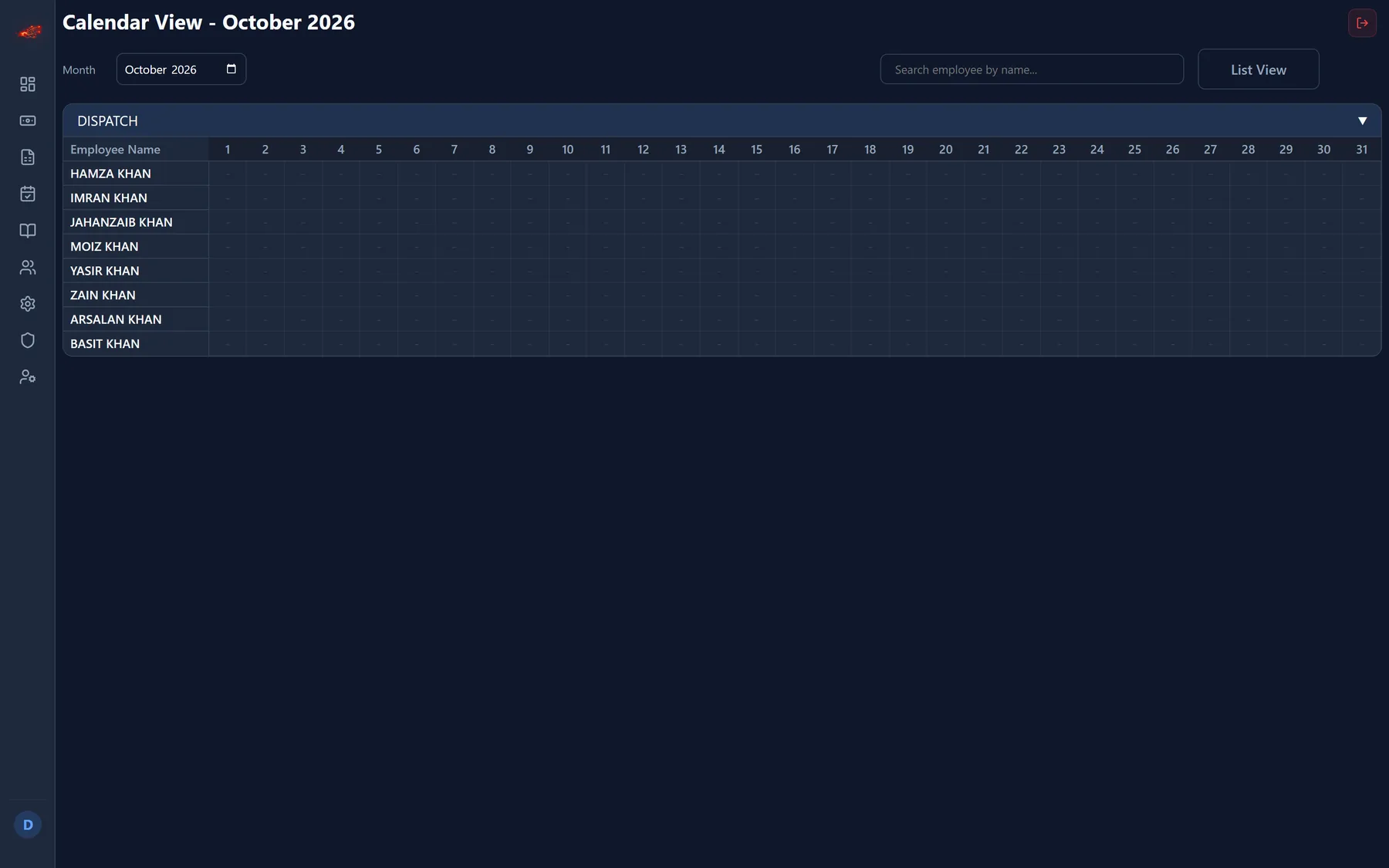Select the BASIT KHAN row name
1389x868 pixels.
pos(105,344)
